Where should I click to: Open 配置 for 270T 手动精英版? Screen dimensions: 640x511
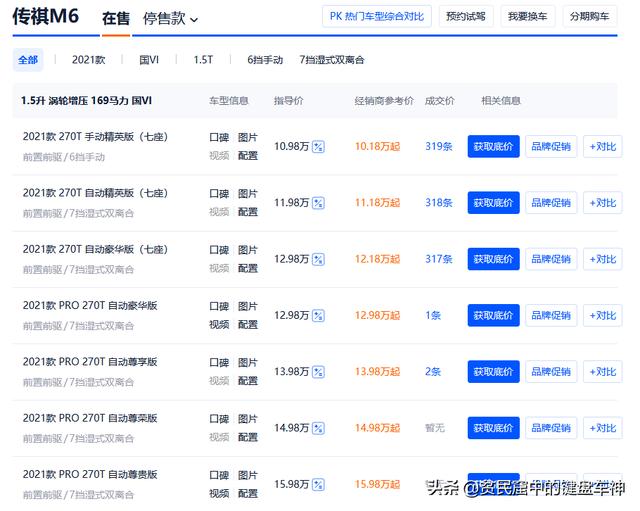coord(248,156)
